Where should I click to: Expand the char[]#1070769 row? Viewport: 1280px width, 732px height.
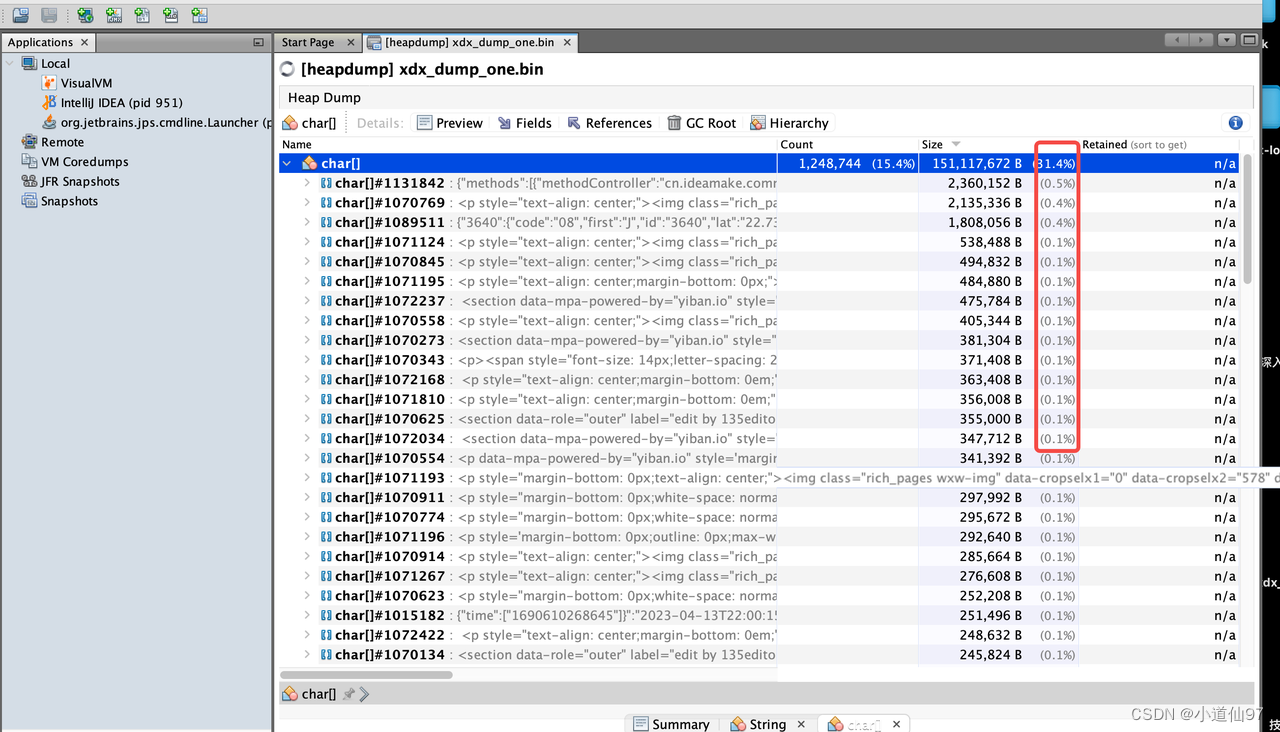tap(307, 203)
